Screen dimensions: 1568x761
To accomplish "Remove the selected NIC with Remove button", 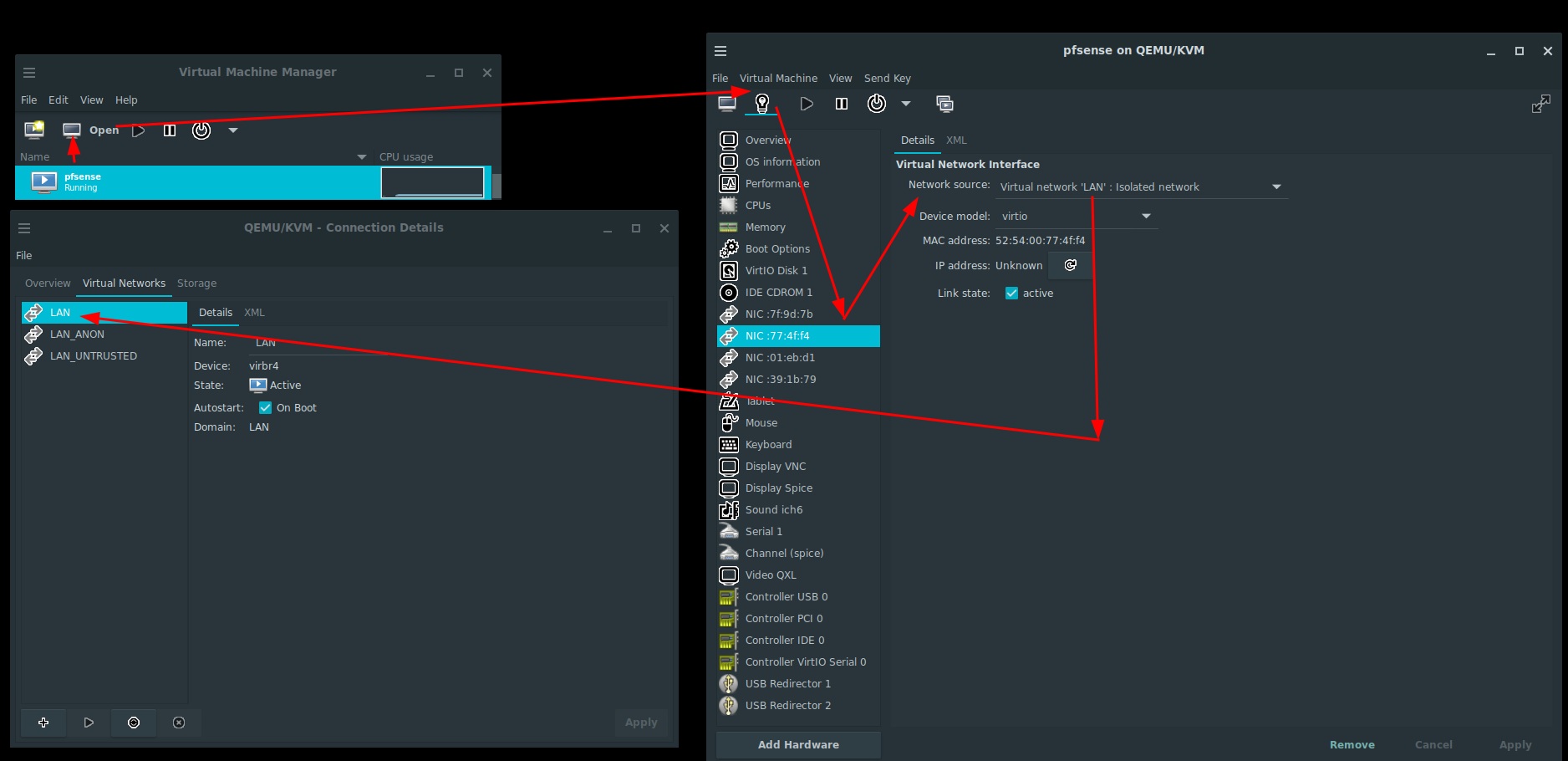I will click(x=1352, y=745).
